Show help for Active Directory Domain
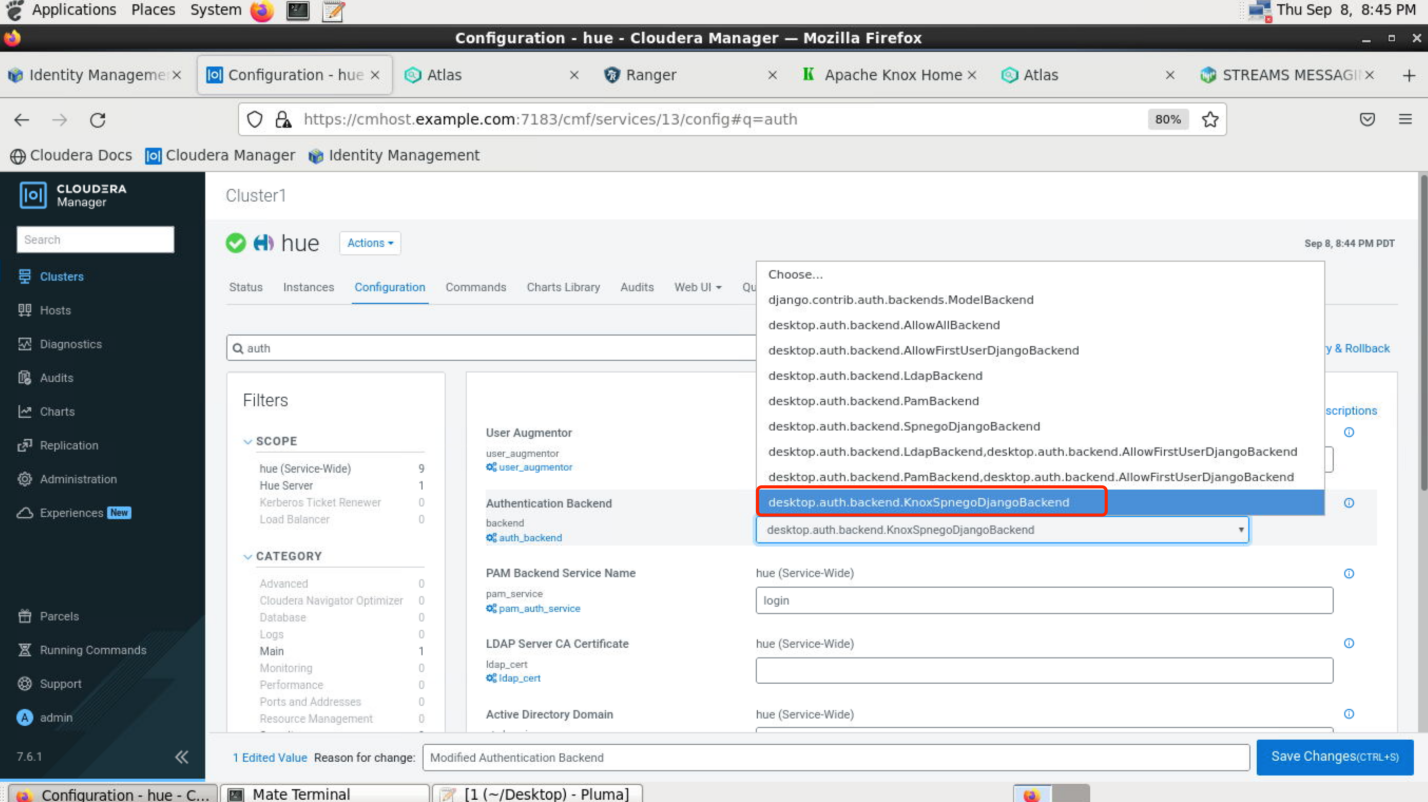 [1349, 714]
